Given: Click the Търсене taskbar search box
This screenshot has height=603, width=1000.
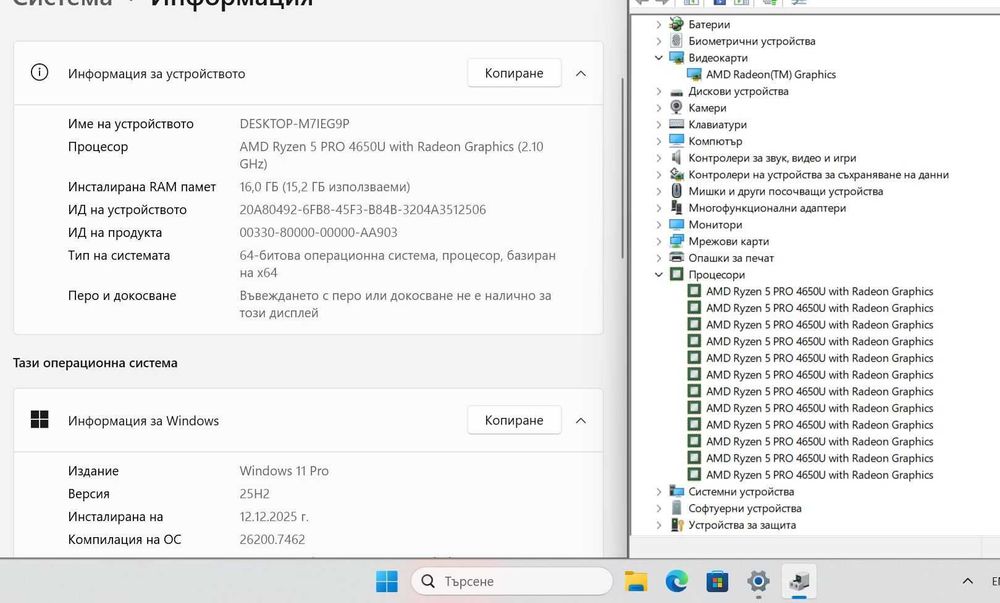Looking at the screenshot, I should [x=512, y=581].
